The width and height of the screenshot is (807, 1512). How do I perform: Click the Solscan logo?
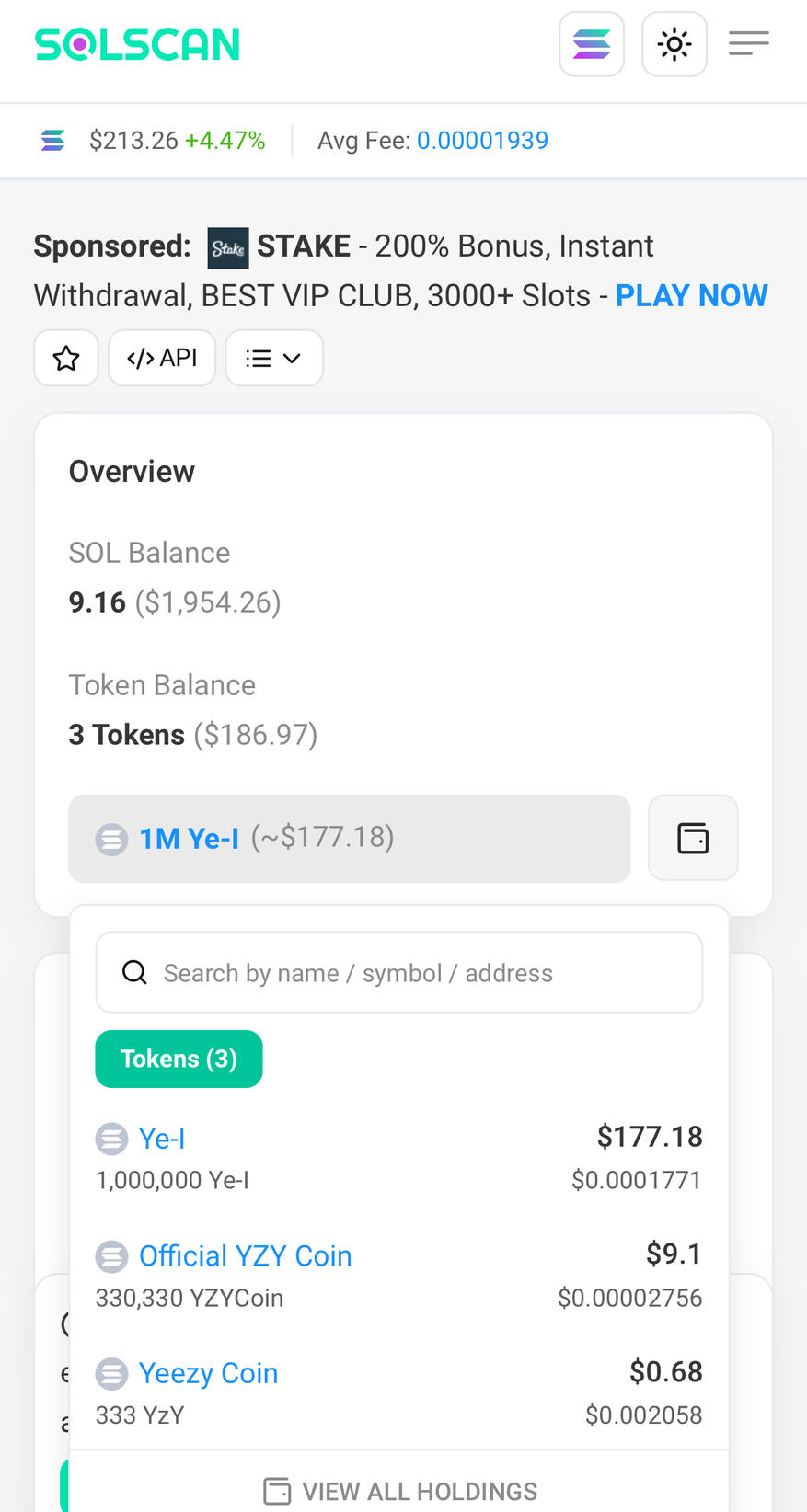pos(137,44)
